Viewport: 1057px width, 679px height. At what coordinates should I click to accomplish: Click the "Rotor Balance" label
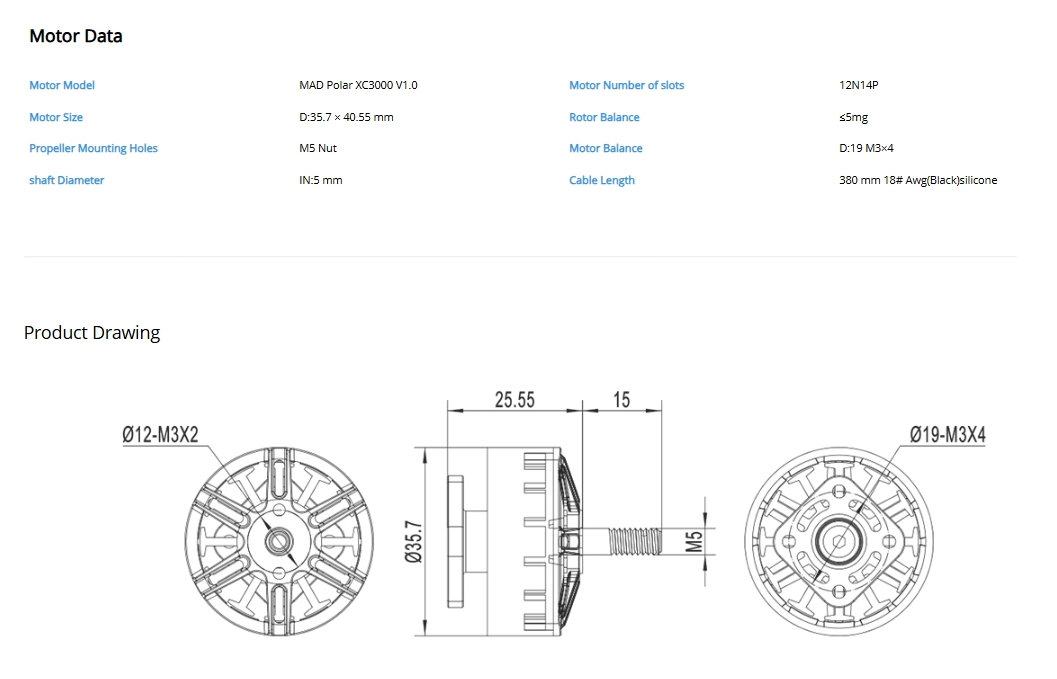coord(604,117)
